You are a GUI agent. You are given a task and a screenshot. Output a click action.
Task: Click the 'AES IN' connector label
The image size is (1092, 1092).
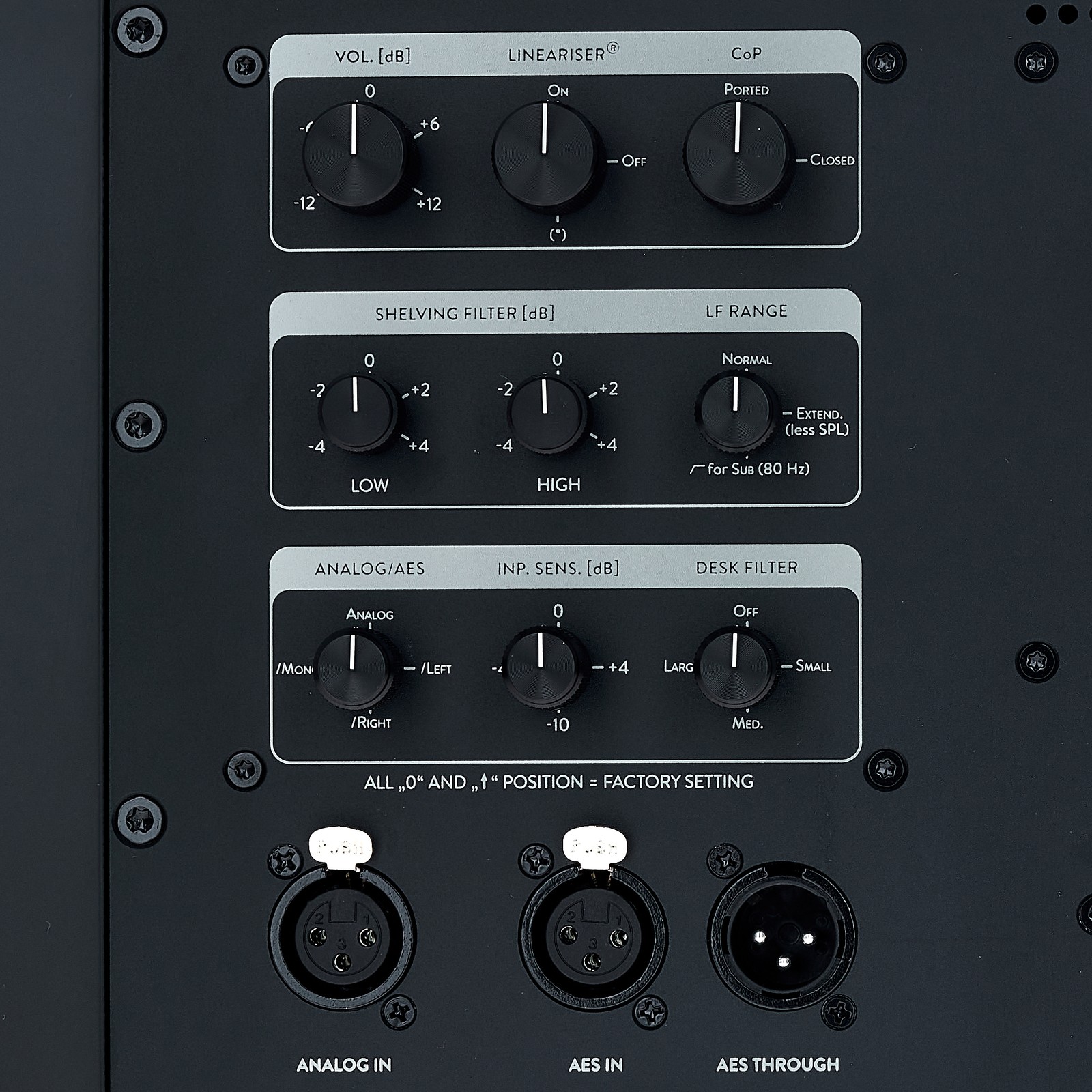coord(595,1065)
